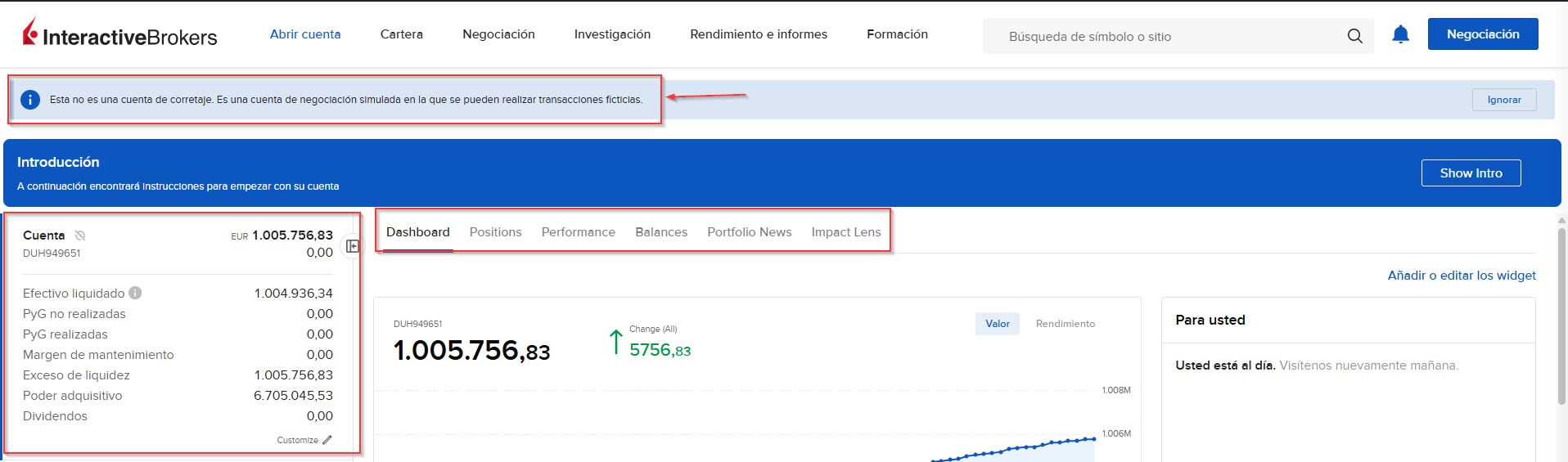Switch to the Positions tab
Image resolution: width=1568 pixels, height=462 pixels.
coord(495,232)
